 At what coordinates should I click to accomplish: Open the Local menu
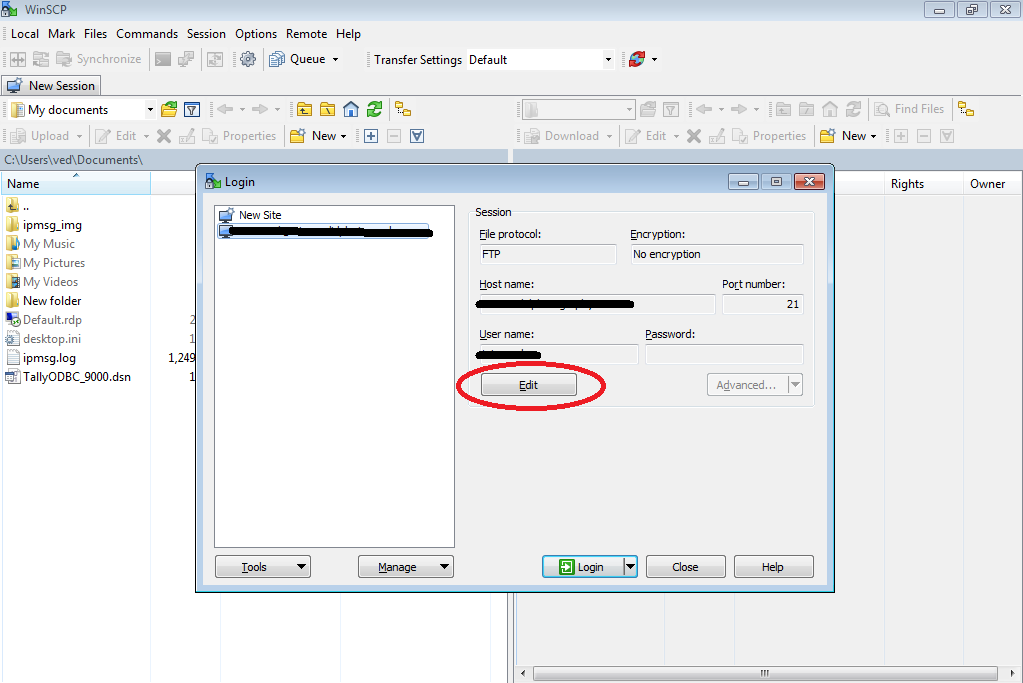coord(25,34)
